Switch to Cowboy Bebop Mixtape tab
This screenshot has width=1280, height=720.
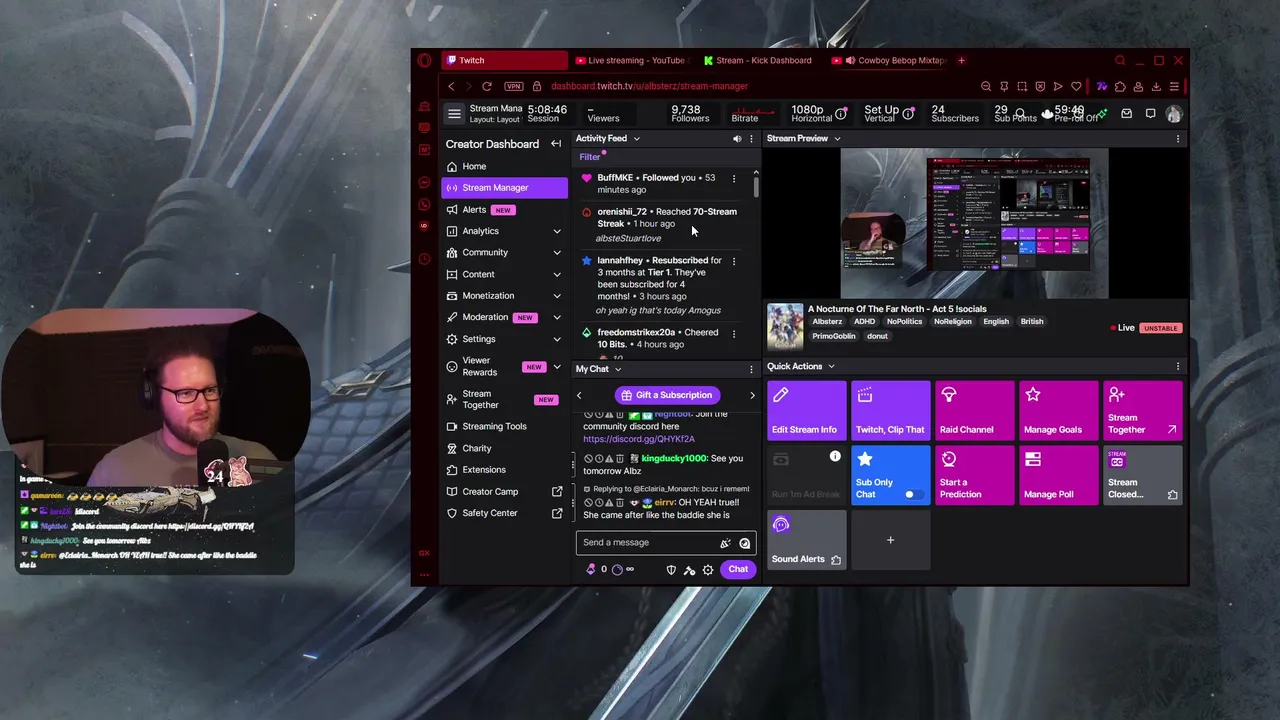(x=889, y=61)
